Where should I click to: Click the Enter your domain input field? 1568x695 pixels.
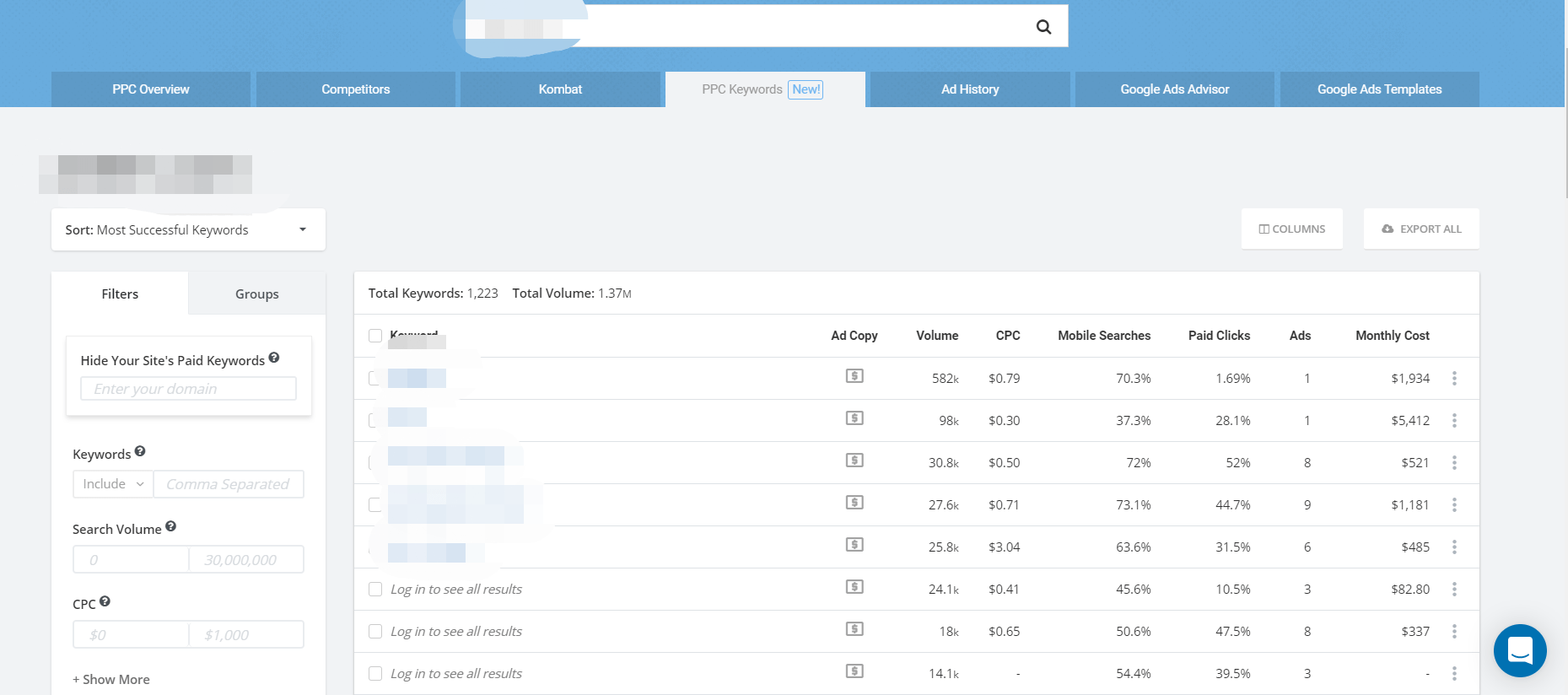click(188, 389)
